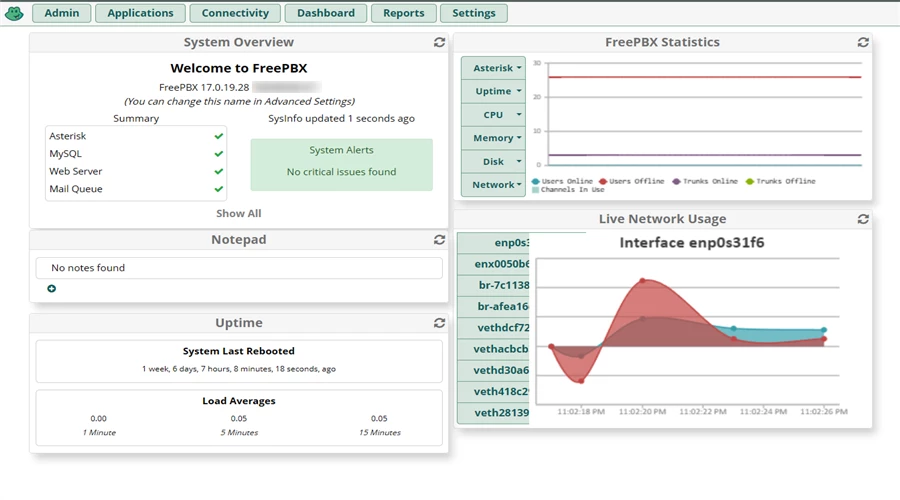This screenshot has width=900, height=500.
Task: Open the Reports menu
Action: [404, 13]
